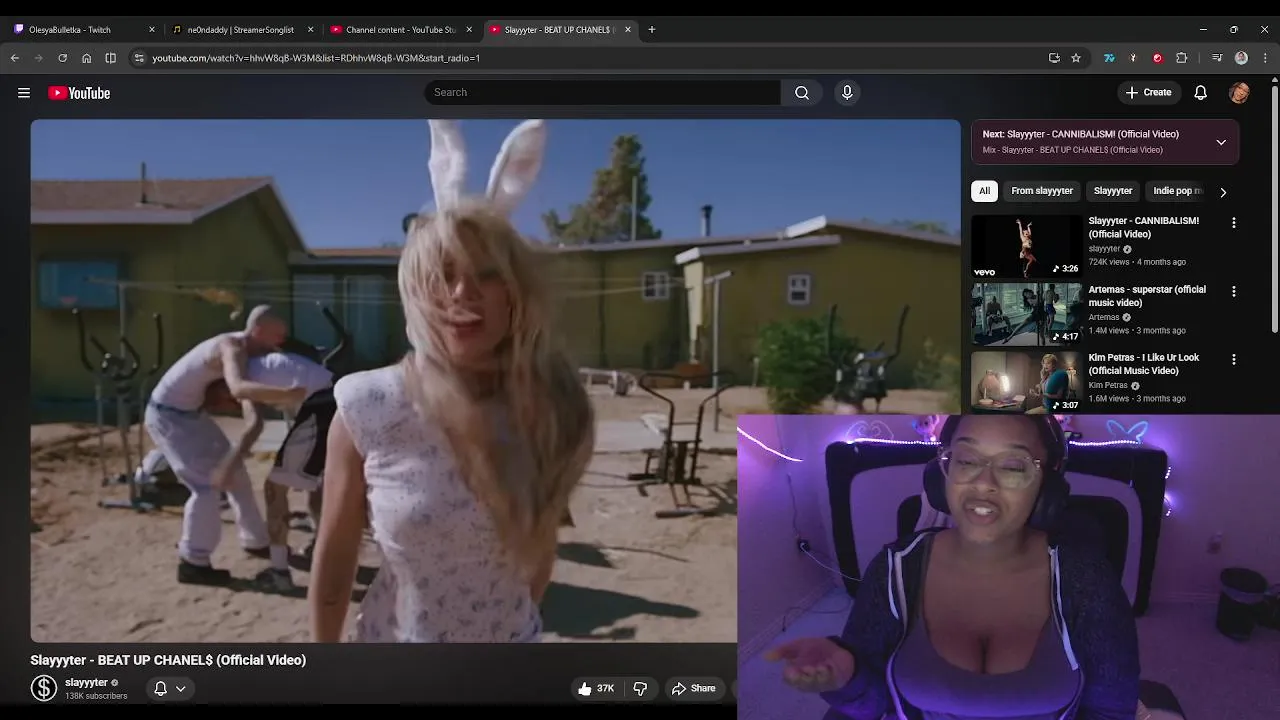Like the video with thumbs up
1280x720 pixels.
tap(597, 688)
